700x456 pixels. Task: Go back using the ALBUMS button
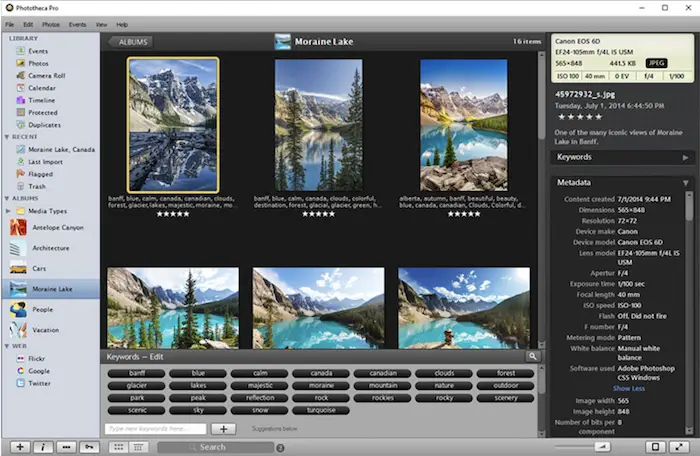click(x=131, y=42)
